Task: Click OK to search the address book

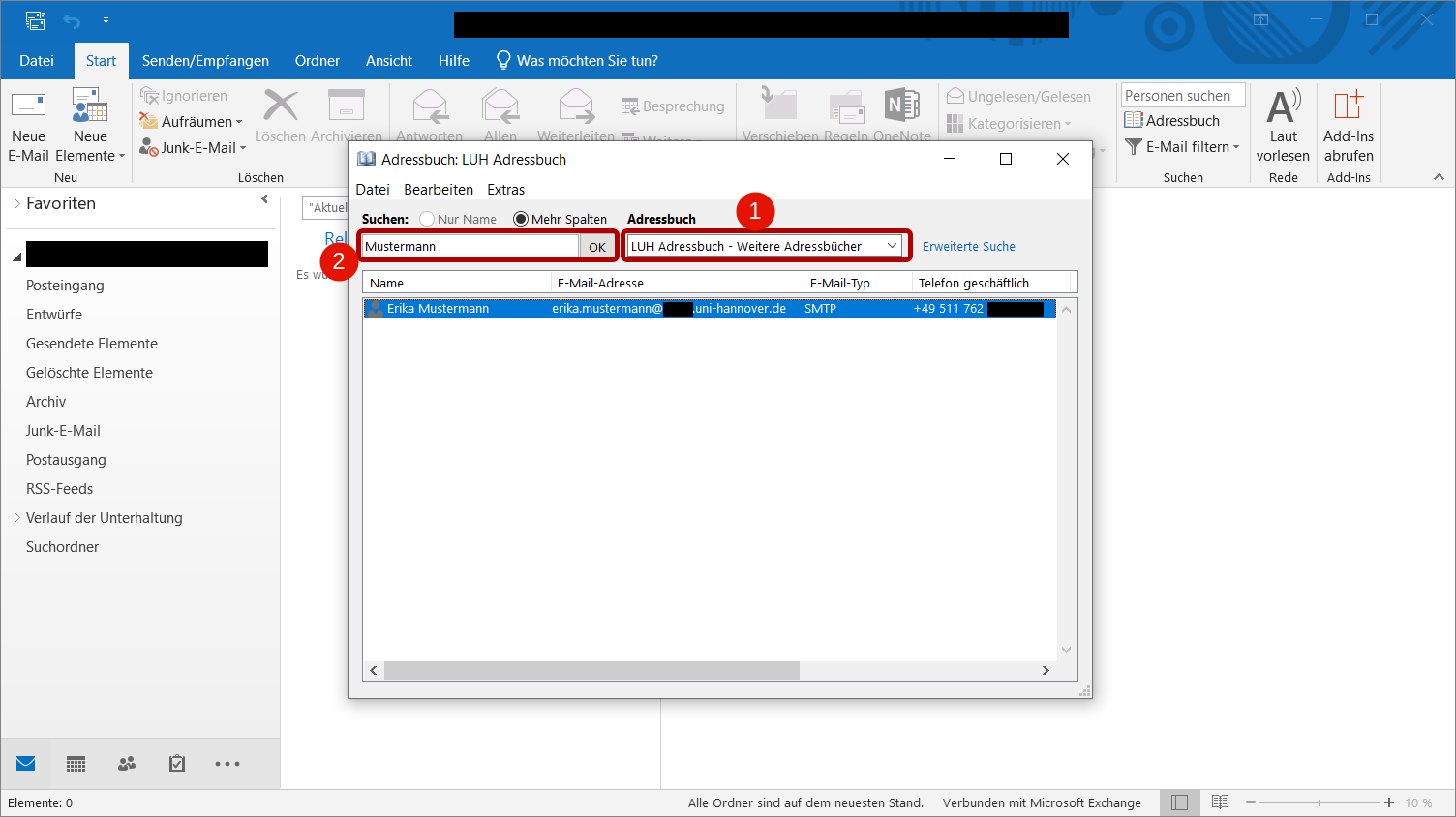Action: click(597, 247)
